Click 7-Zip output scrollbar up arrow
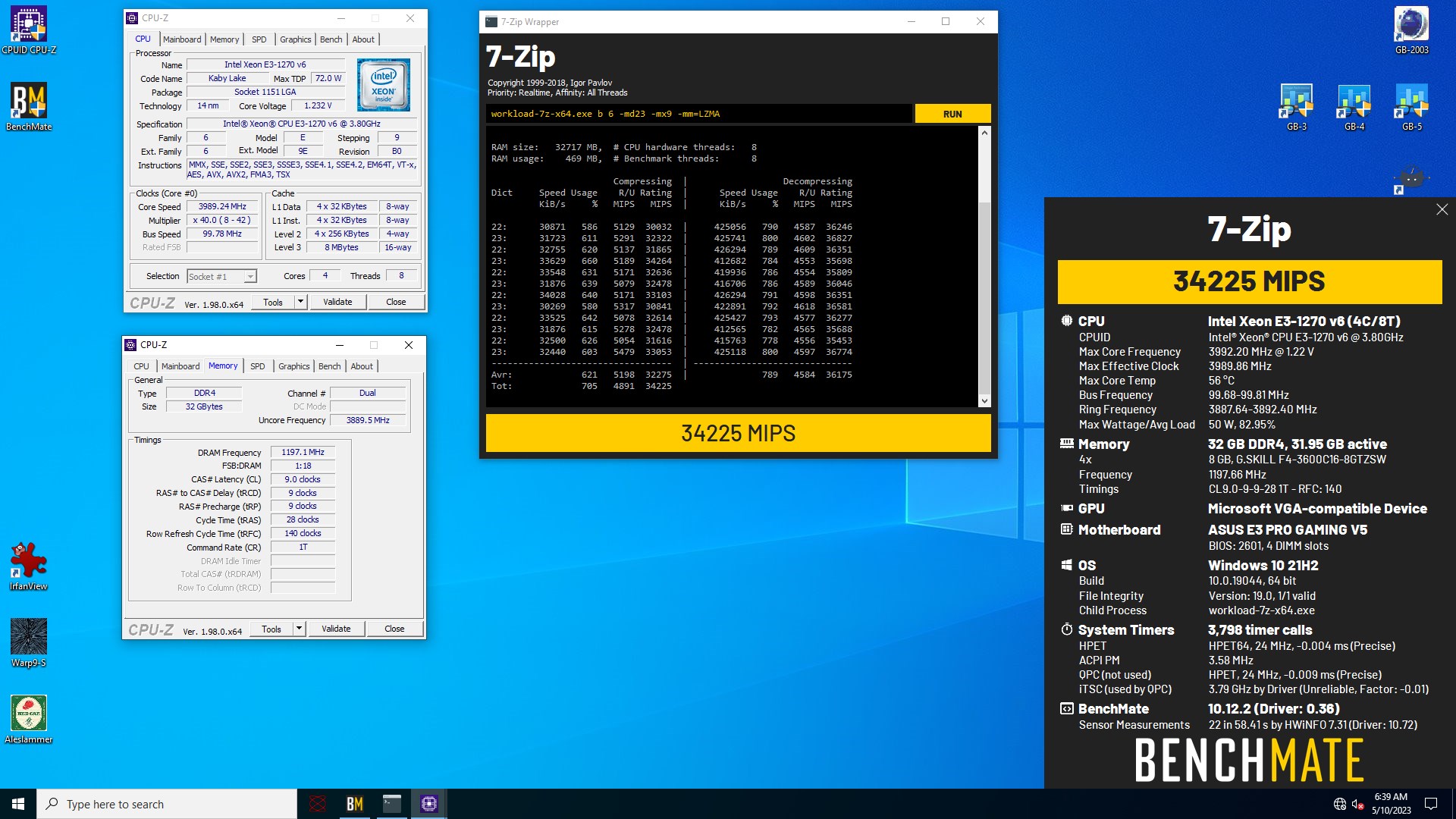 984,133
